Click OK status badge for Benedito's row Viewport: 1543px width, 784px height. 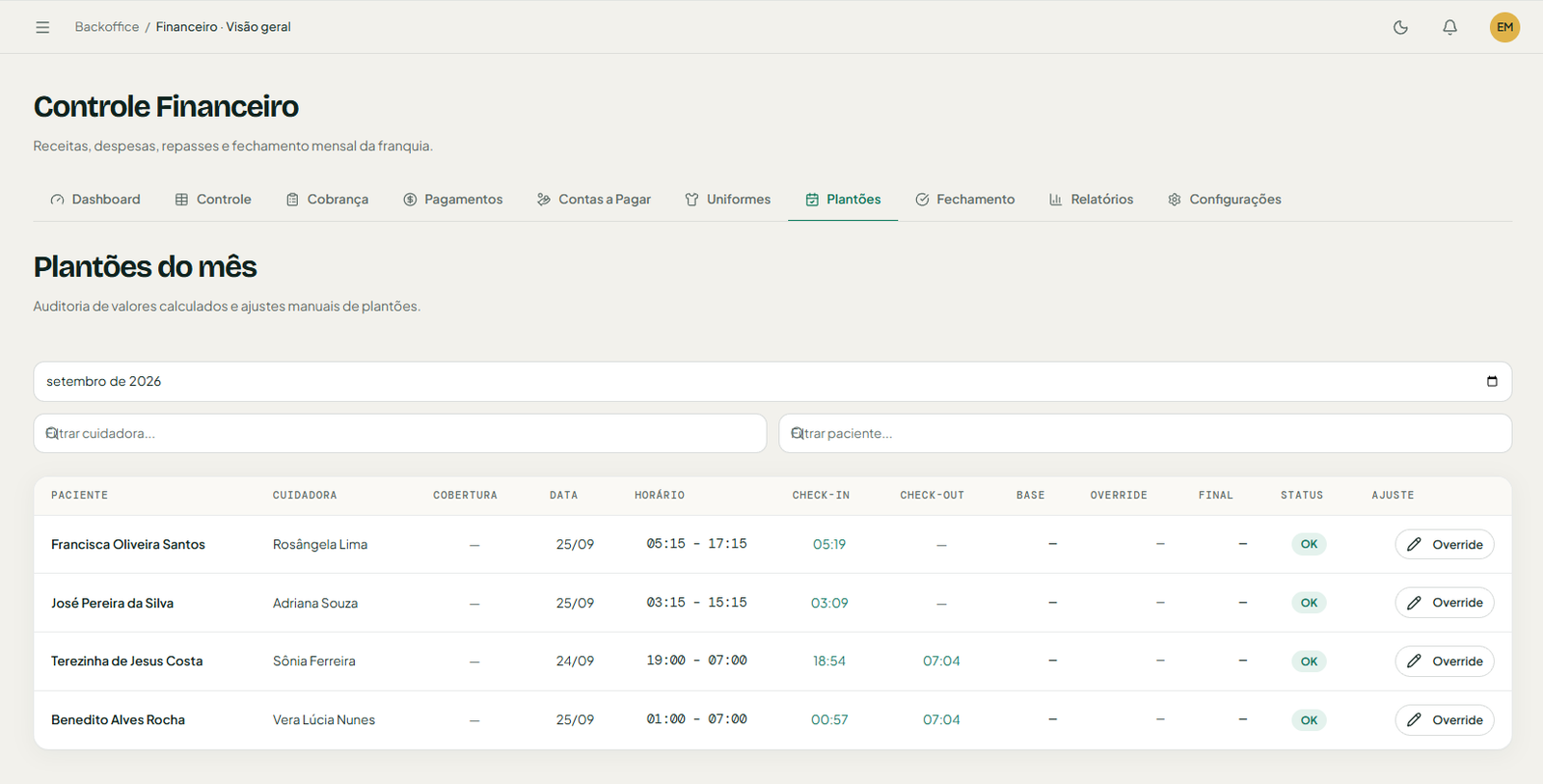tap(1309, 720)
